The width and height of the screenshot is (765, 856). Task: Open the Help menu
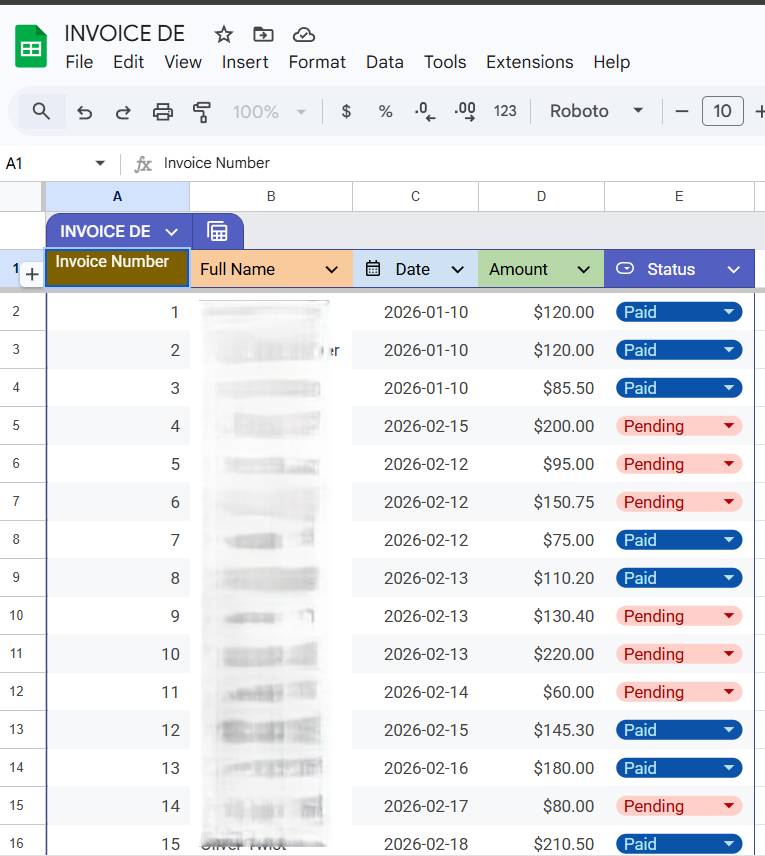pyautogui.click(x=612, y=62)
